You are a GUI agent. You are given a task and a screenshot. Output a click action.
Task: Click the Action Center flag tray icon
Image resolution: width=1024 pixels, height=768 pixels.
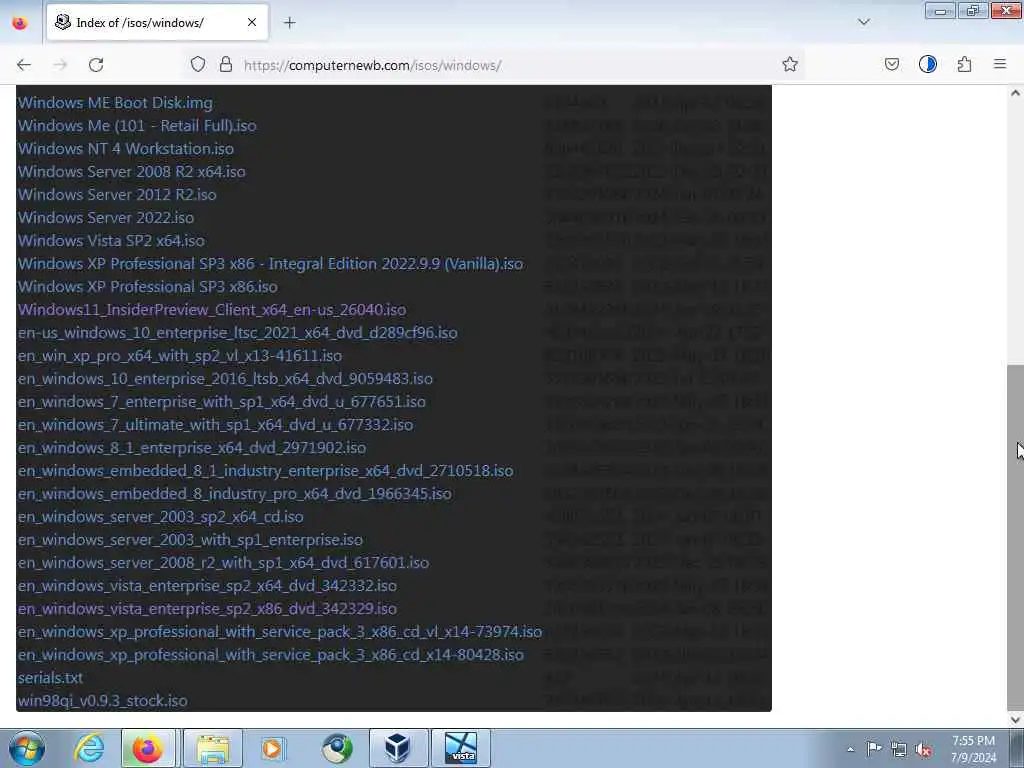coord(874,749)
